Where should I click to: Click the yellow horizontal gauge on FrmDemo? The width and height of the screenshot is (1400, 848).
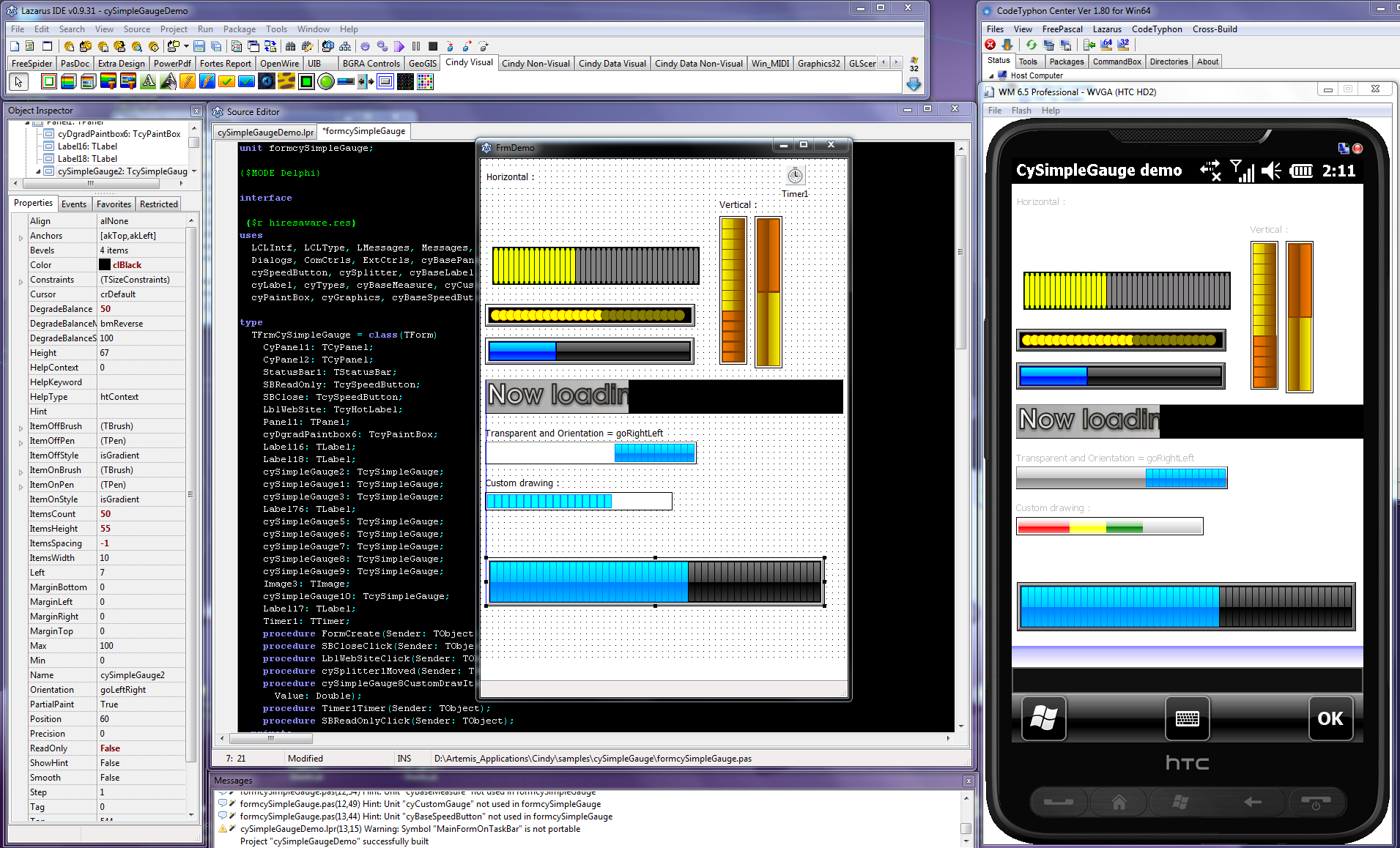596,265
